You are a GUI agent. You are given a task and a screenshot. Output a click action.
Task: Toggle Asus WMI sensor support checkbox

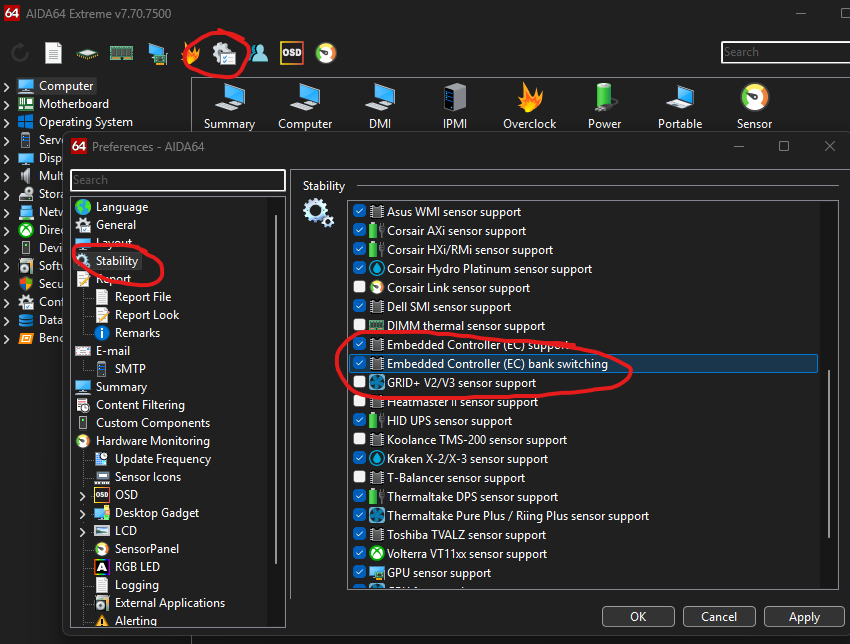click(x=359, y=211)
